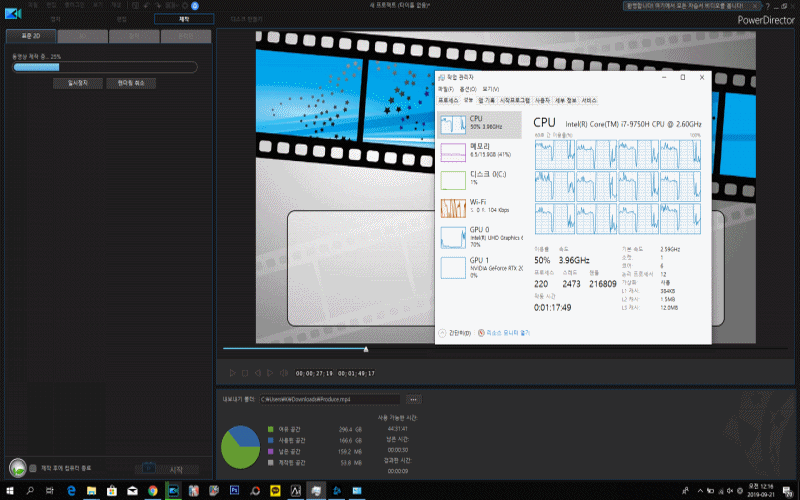Click the green eco round icon

pyautogui.click(x=18, y=468)
